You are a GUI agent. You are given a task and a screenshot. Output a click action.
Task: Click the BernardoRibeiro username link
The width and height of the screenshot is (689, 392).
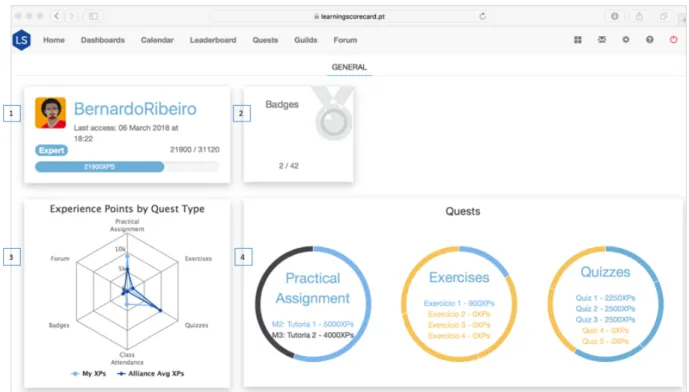pos(135,109)
